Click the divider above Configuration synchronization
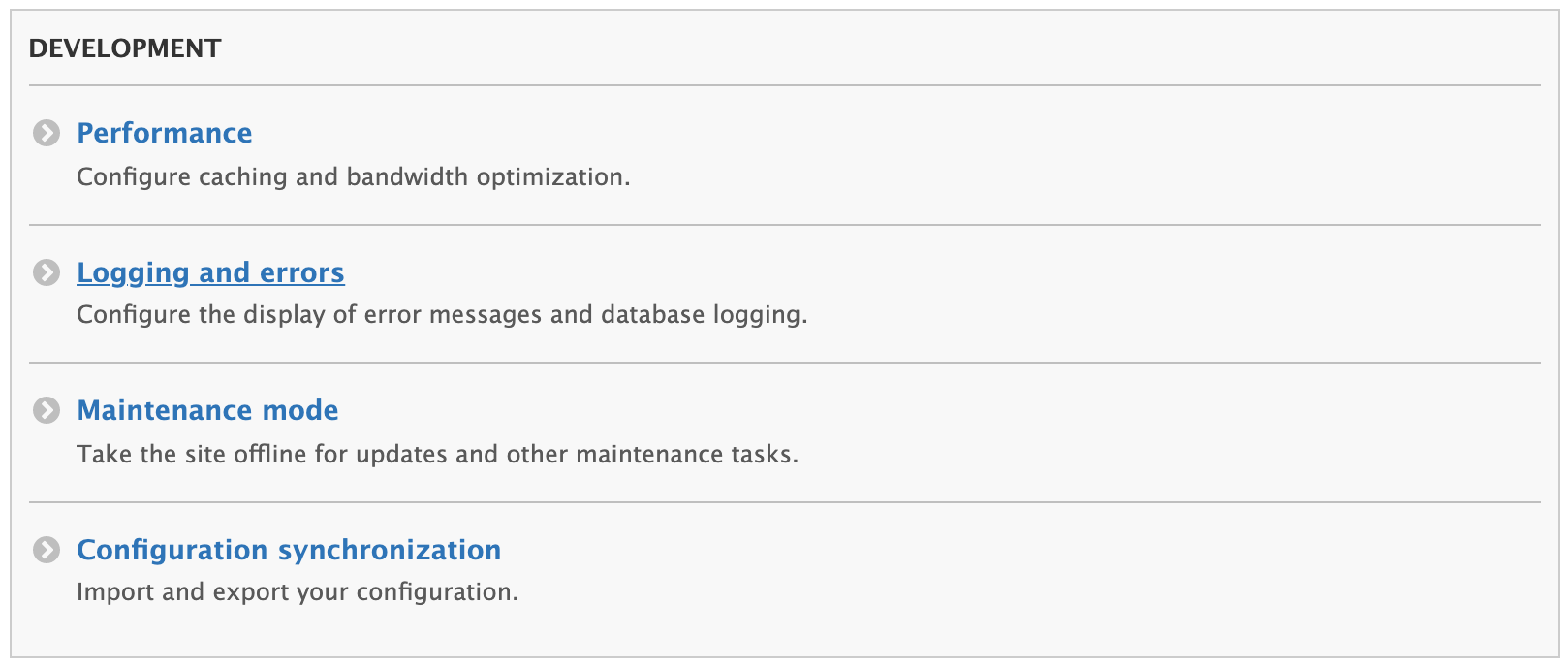The image size is (1568, 669). coord(784,502)
